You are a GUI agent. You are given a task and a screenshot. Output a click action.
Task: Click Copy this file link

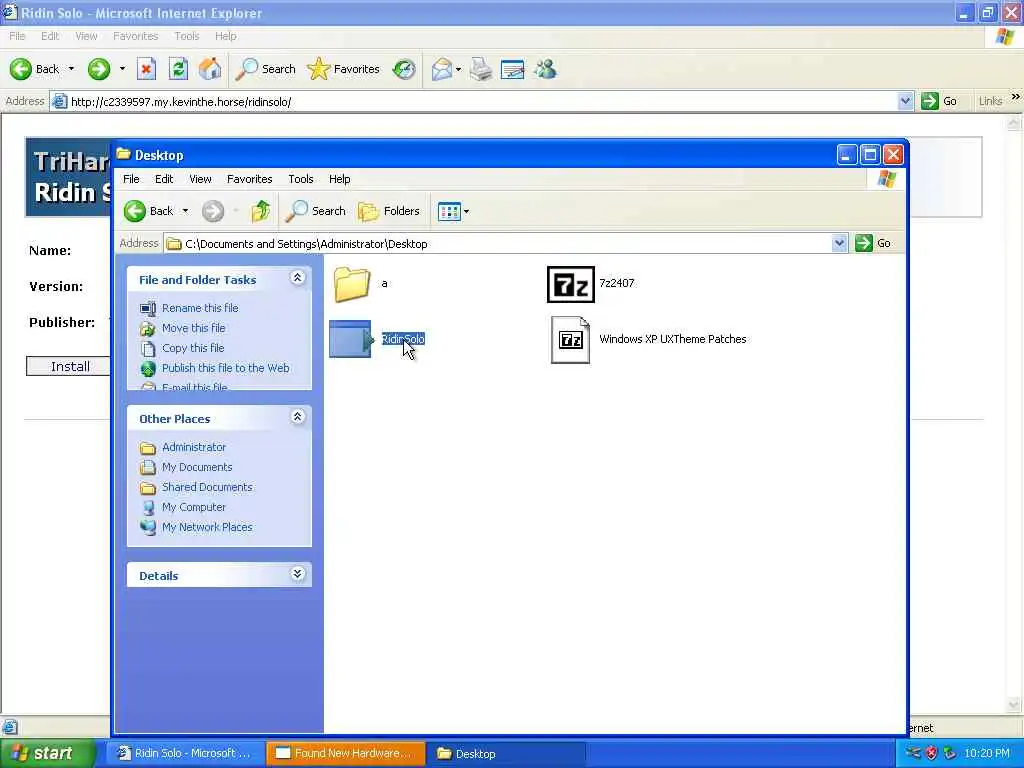(x=193, y=348)
